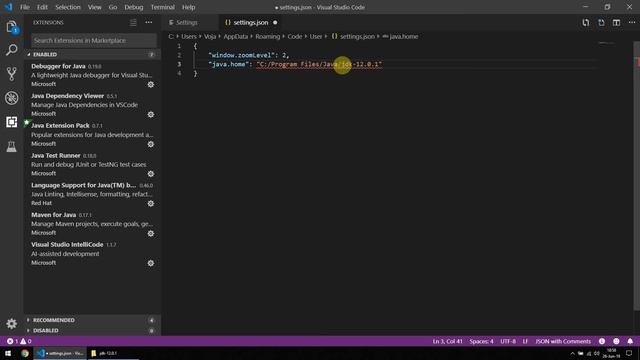The height and width of the screenshot is (360, 640).
Task: Click errors and warnings status indicator
Action: click(x=19, y=341)
